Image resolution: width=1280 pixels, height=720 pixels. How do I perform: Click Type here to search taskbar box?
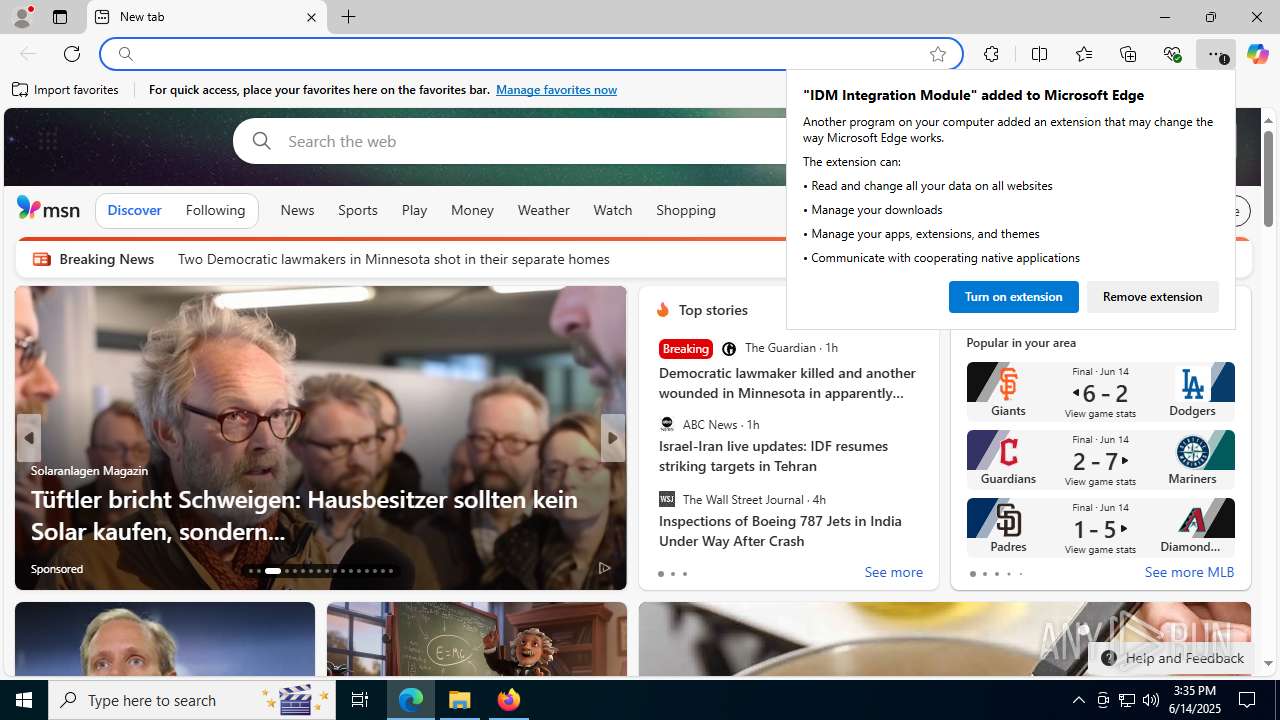(x=190, y=700)
